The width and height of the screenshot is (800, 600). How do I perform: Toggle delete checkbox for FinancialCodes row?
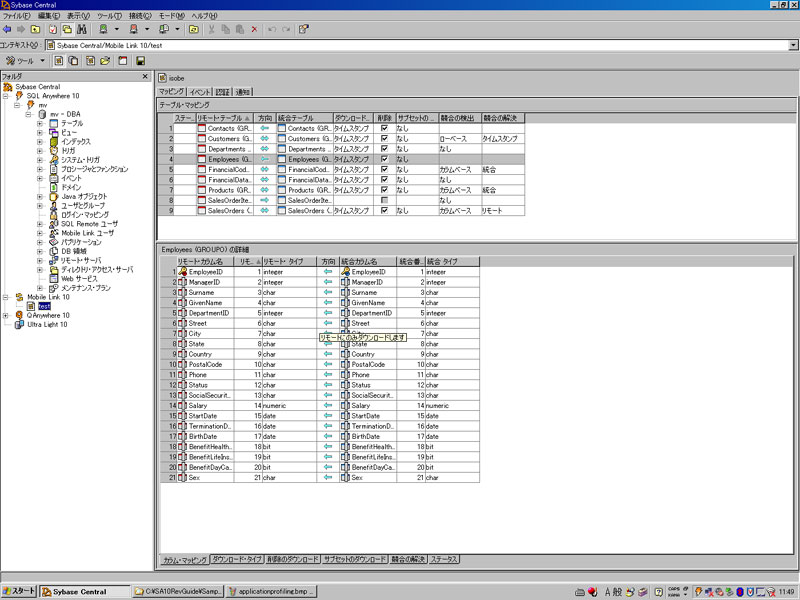tap(384, 169)
